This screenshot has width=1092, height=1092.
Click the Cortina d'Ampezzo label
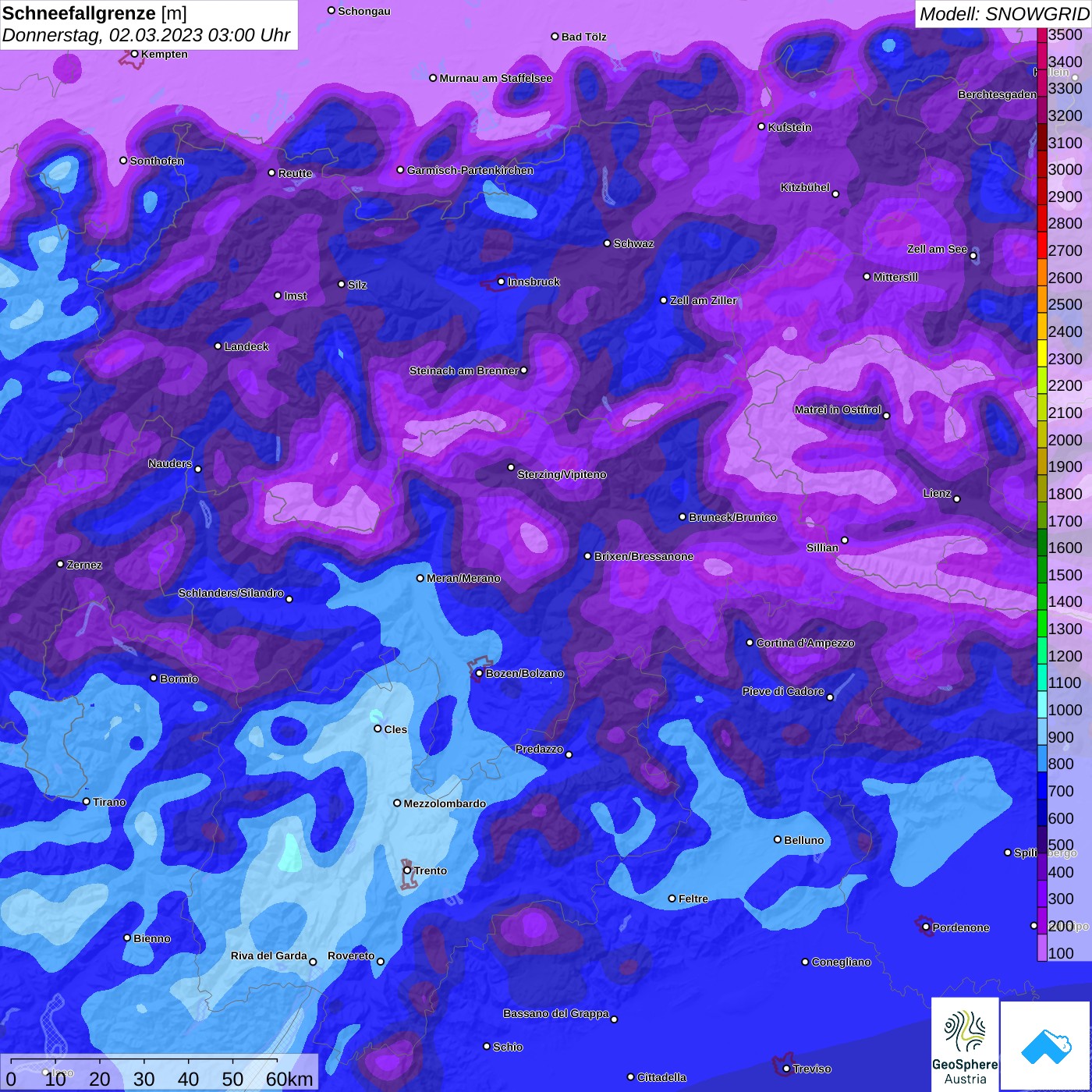(805, 643)
